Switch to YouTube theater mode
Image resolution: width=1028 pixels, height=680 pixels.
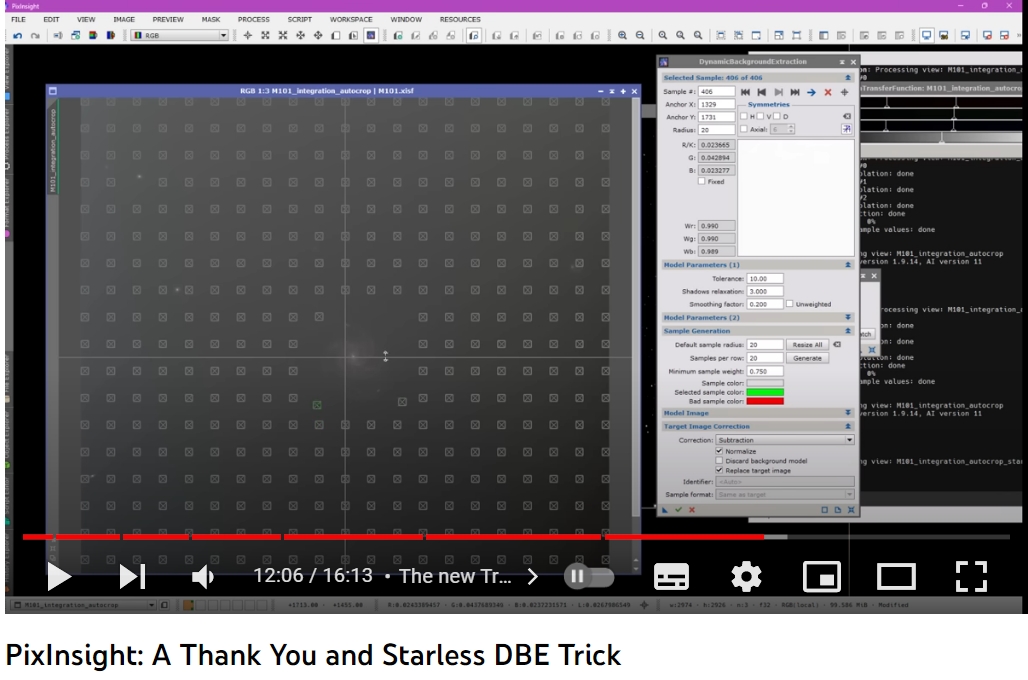pyautogui.click(x=896, y=577)
